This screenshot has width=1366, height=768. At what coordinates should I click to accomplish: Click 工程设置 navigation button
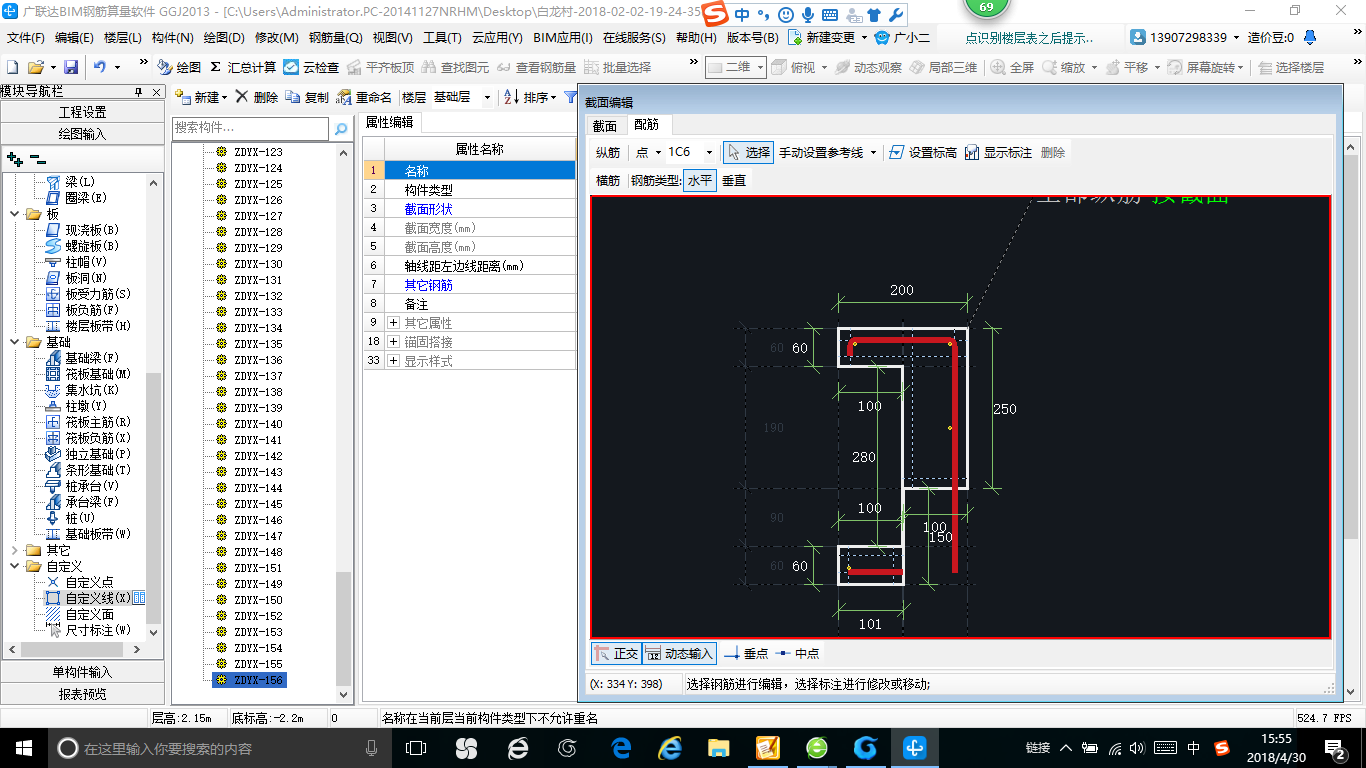(x=82, y=112)
